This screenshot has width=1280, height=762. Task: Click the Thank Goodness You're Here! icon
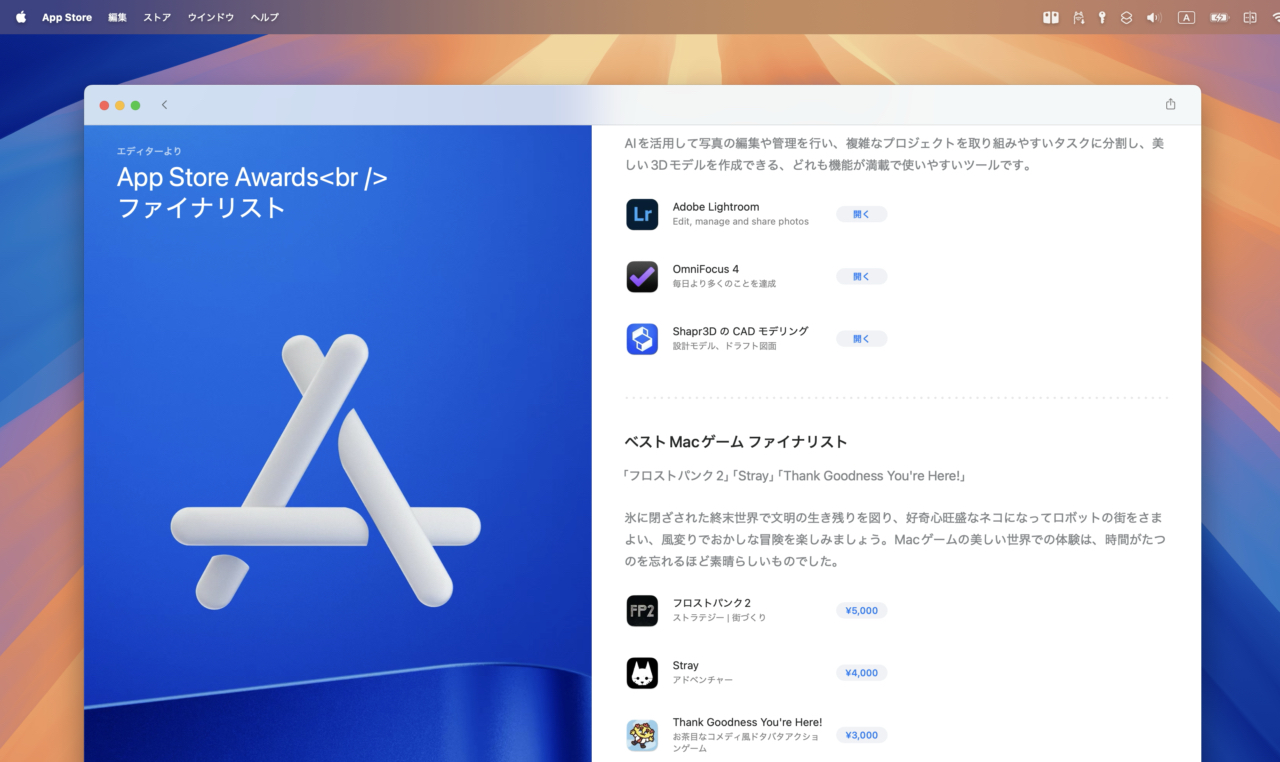(x=642, y=735)
